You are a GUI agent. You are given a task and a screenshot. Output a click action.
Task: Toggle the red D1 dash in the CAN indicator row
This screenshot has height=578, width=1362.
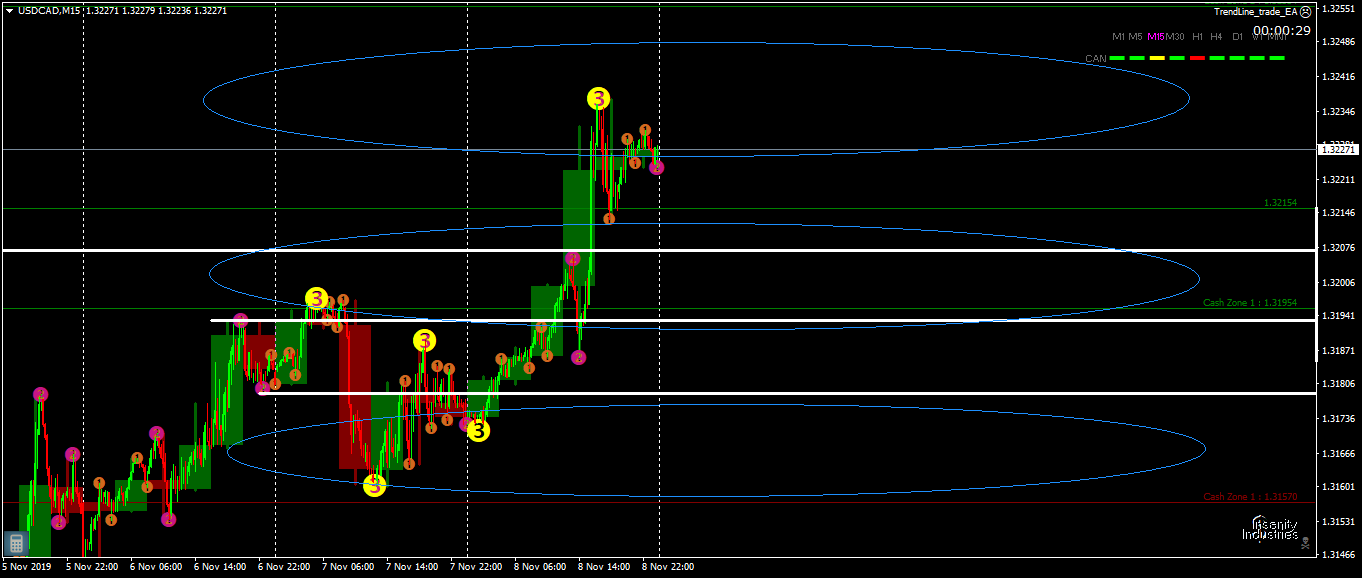[x=1197, y=58]
